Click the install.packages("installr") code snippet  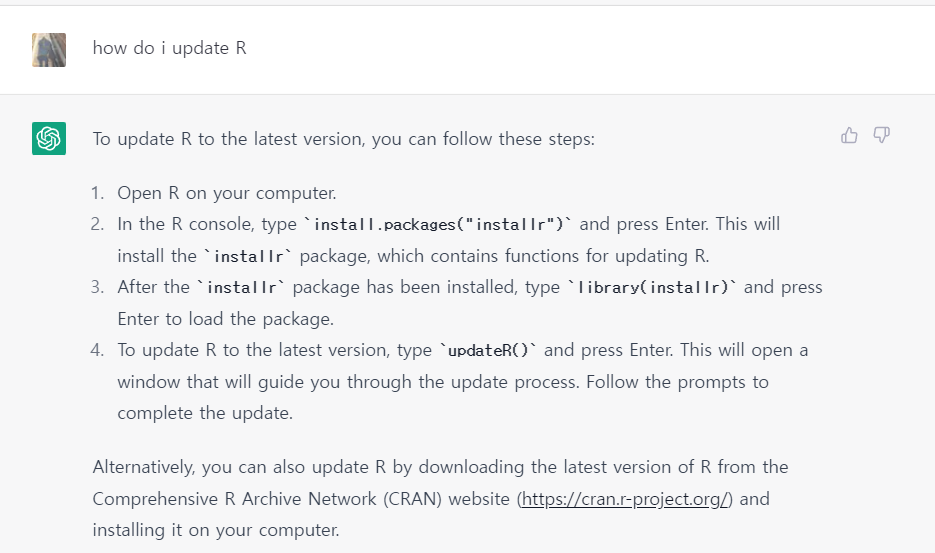(438, 224)
